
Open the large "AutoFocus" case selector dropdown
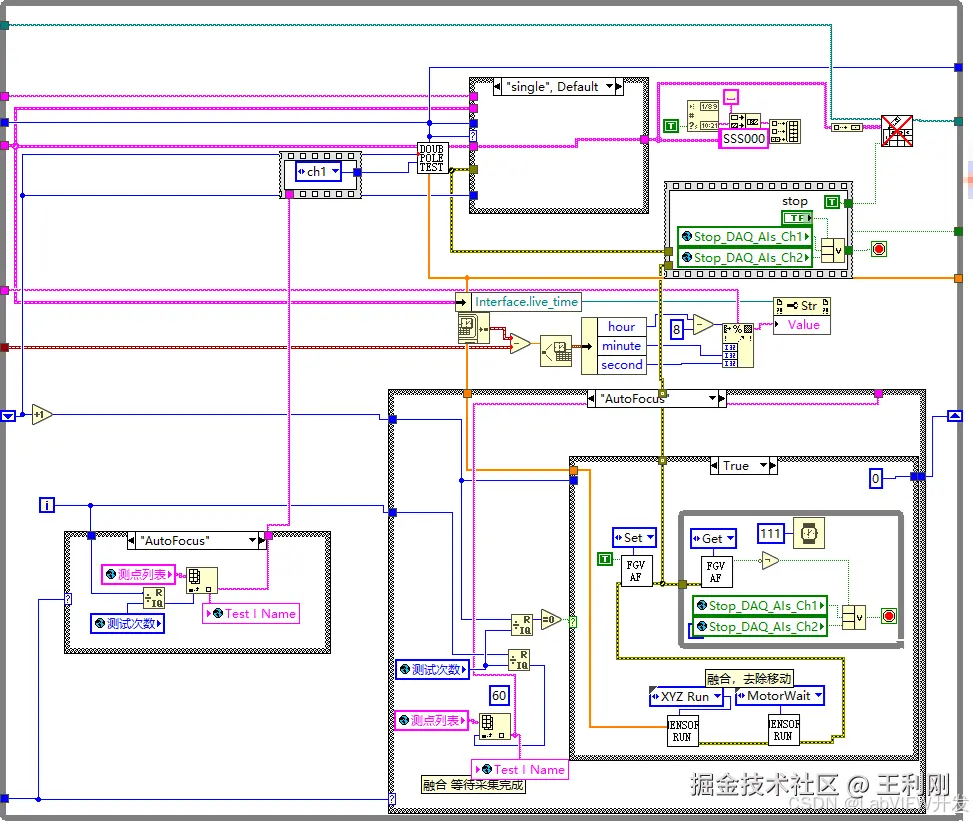[712, 398]
